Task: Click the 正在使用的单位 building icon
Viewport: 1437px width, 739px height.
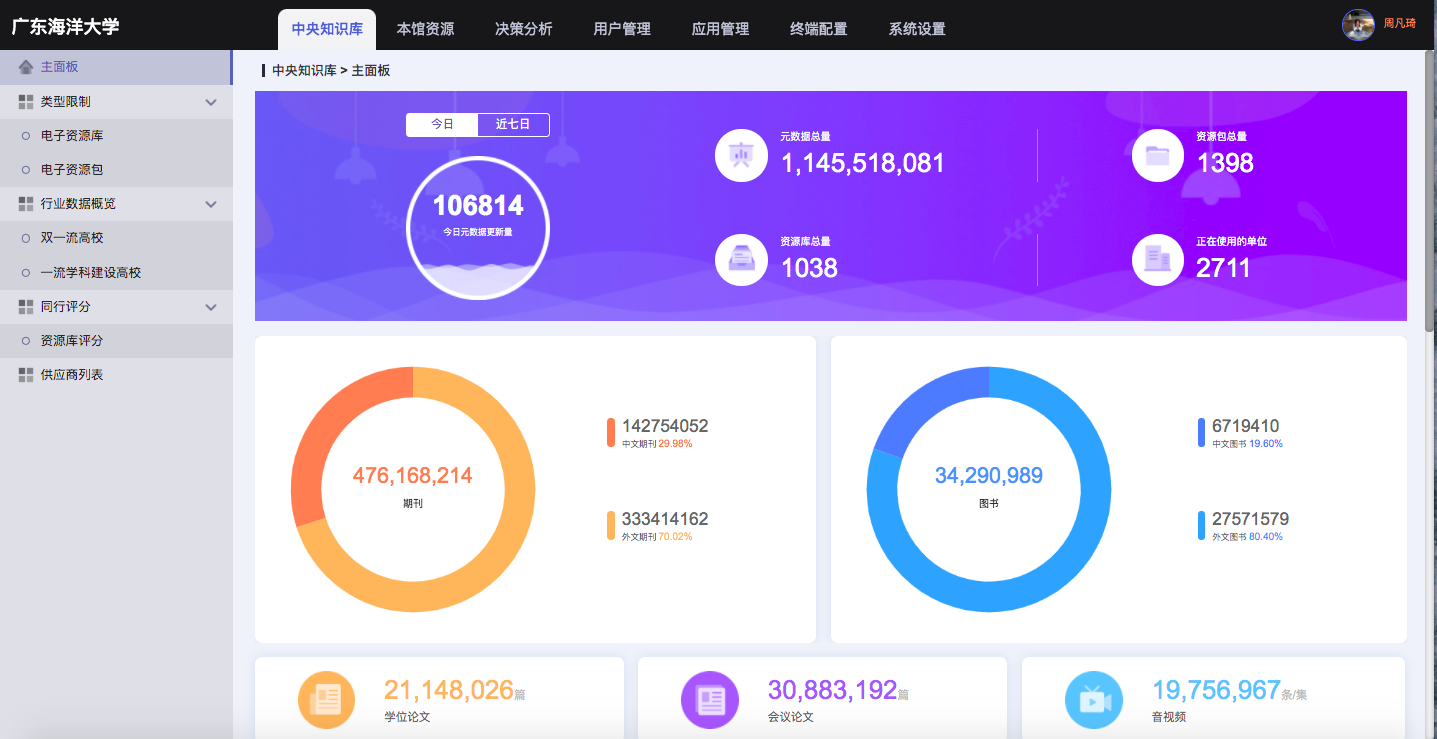Action: (1158, 259)
